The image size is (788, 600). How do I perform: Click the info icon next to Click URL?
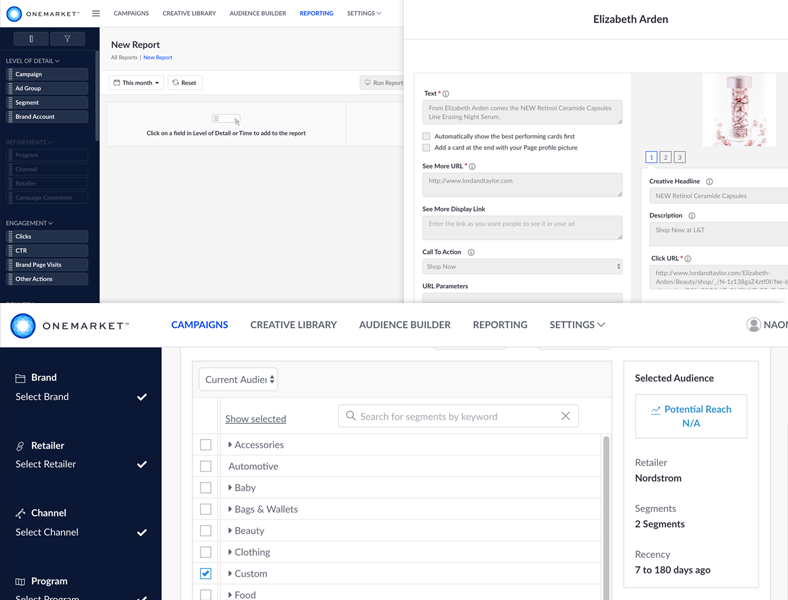pos(687,258)
